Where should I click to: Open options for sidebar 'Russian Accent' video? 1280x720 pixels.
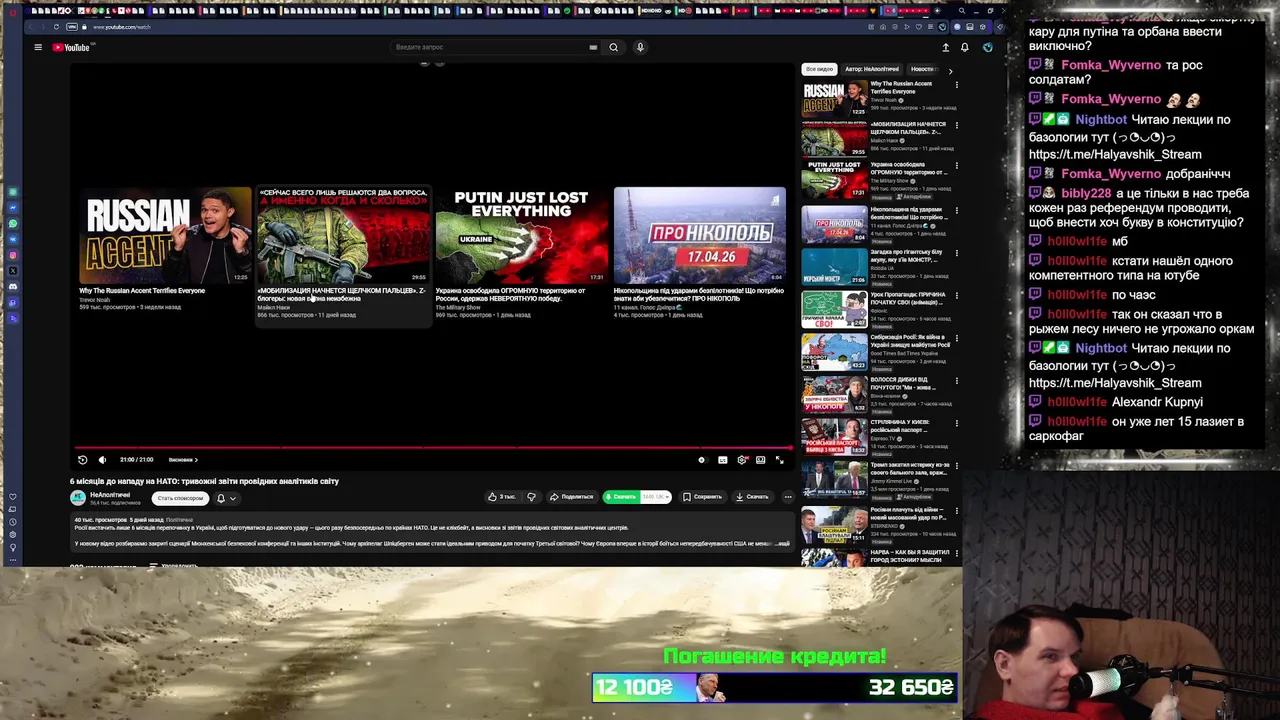[x=957, y=85]
